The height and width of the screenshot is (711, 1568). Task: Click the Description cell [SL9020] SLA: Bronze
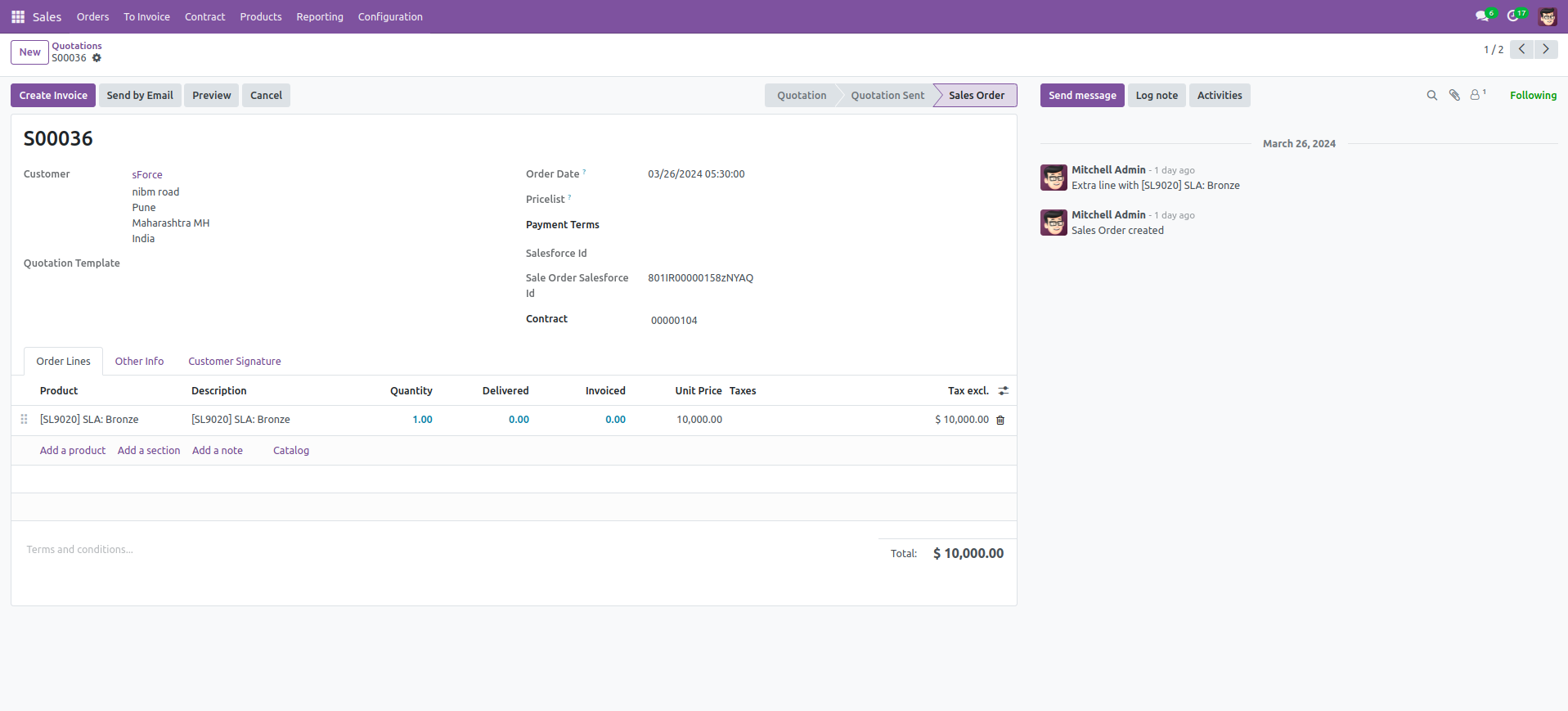click(x=240, y=420)
